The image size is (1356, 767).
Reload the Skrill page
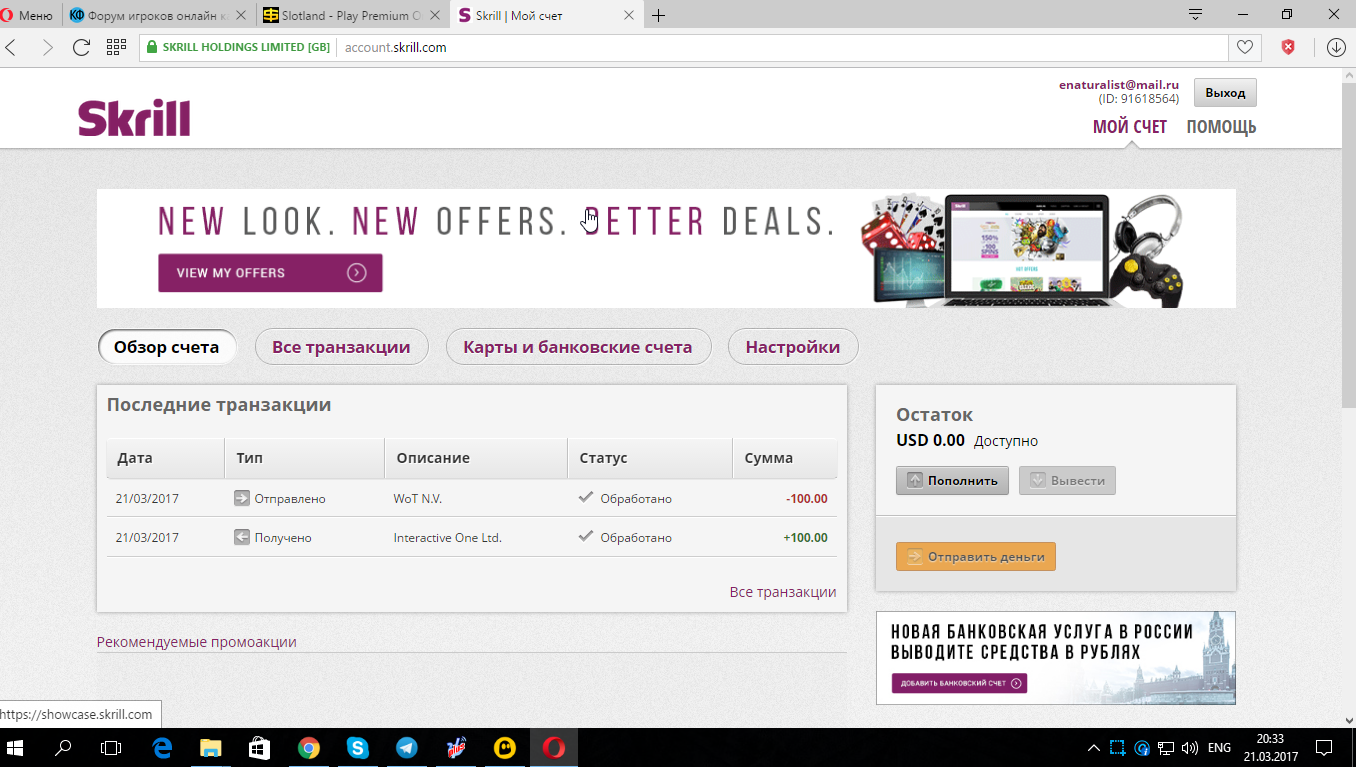click(82, 47)
